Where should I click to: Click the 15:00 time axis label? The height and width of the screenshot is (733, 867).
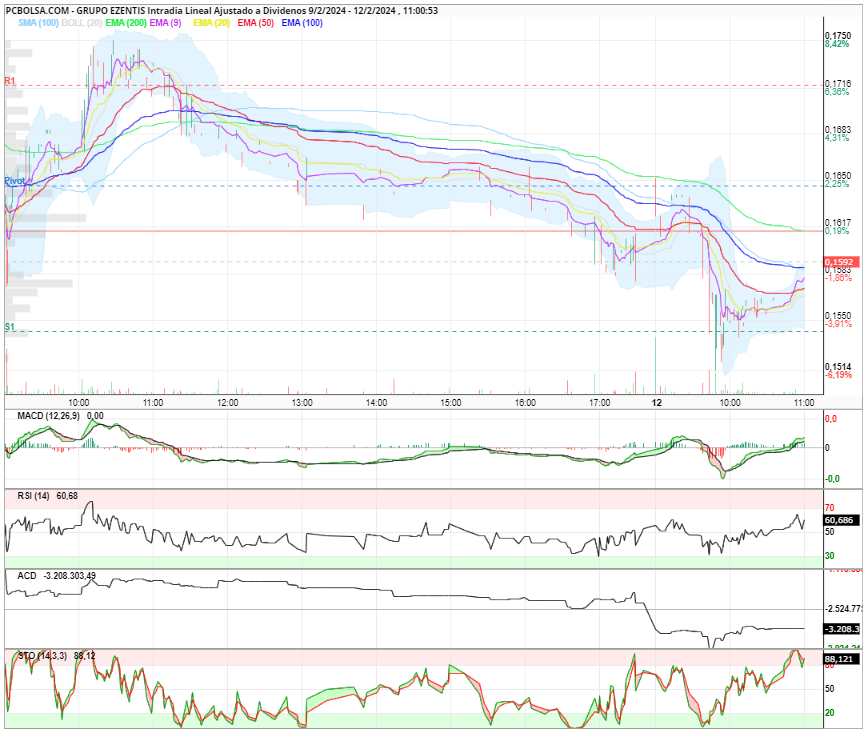pyautogui.click(x=451, y=402)
